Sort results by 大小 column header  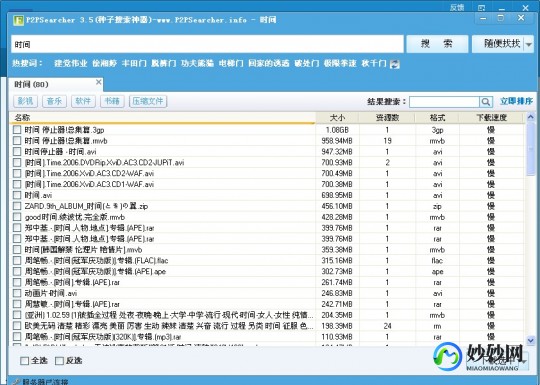[x=337, y=117]
